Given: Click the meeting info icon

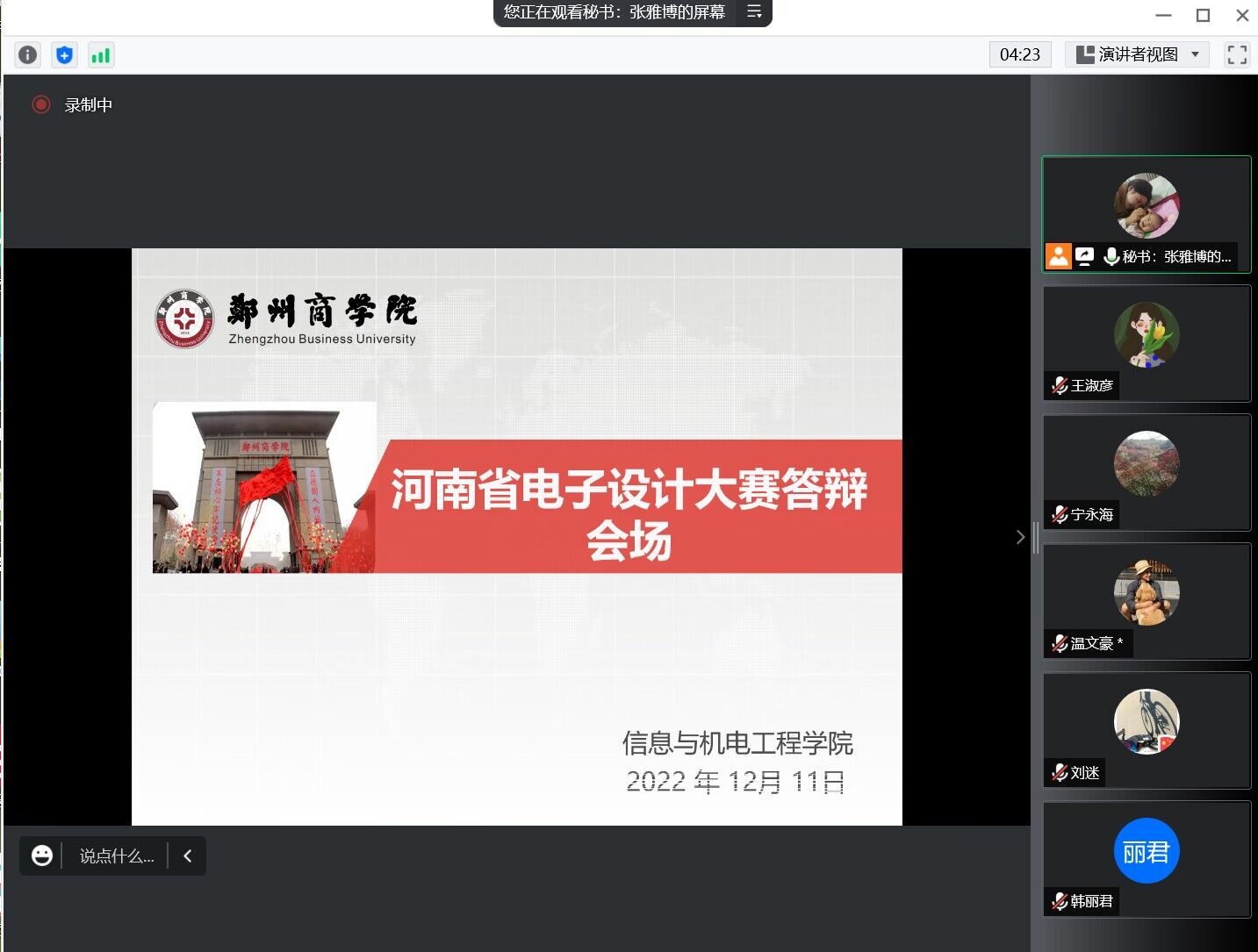Looking at the screenshot, I should 28,55.
